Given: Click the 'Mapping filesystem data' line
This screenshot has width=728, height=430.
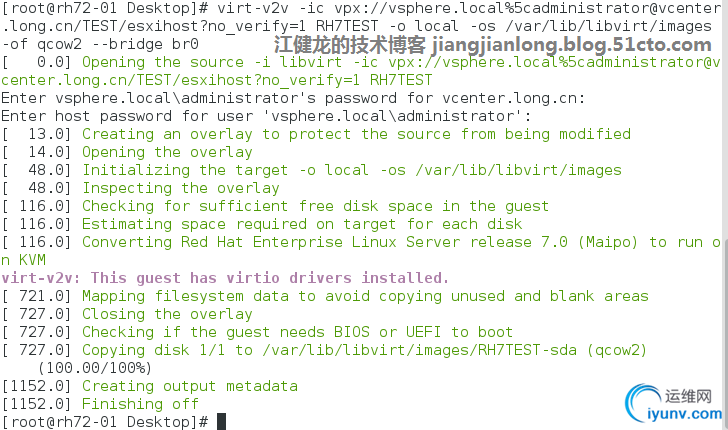Looking at the screenshot, I should click(365, 296).
